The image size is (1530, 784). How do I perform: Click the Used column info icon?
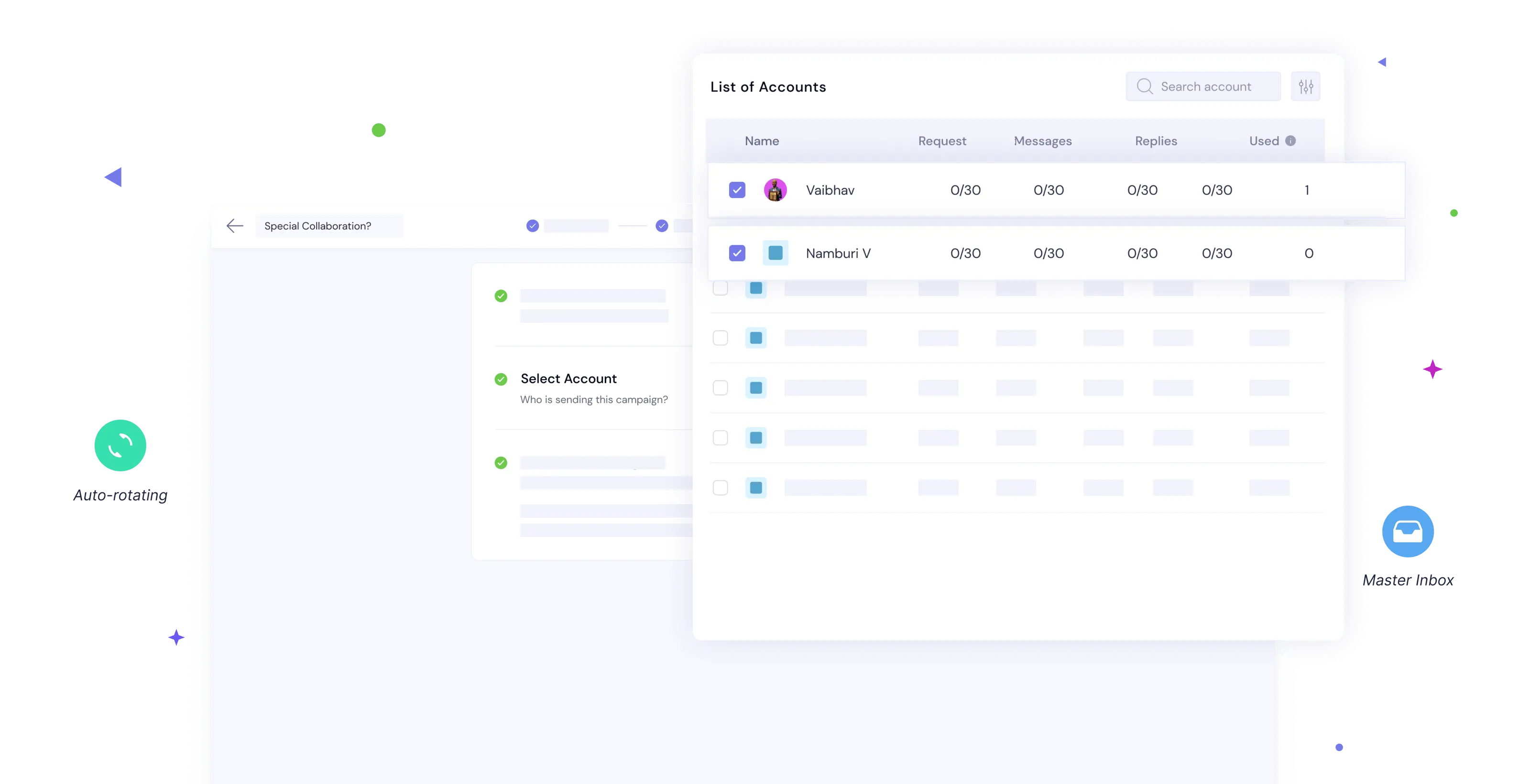click(1290, 141)
